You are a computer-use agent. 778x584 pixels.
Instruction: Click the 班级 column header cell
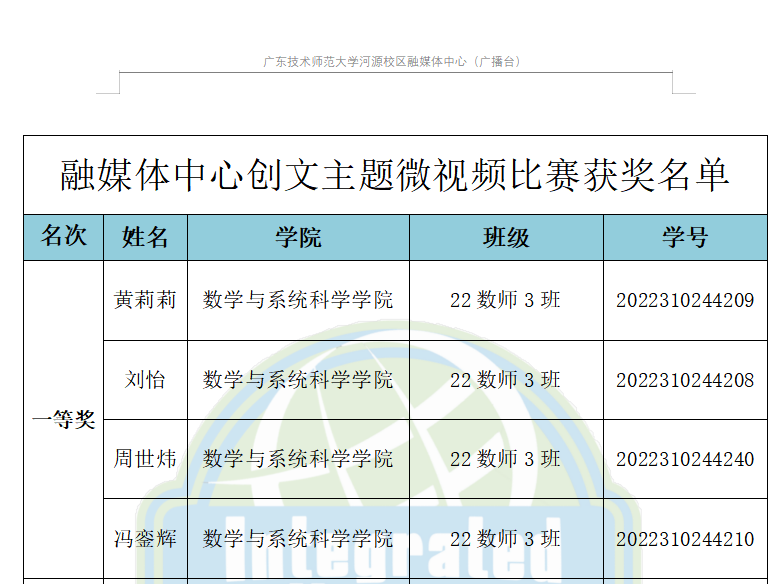click(506, 237)
